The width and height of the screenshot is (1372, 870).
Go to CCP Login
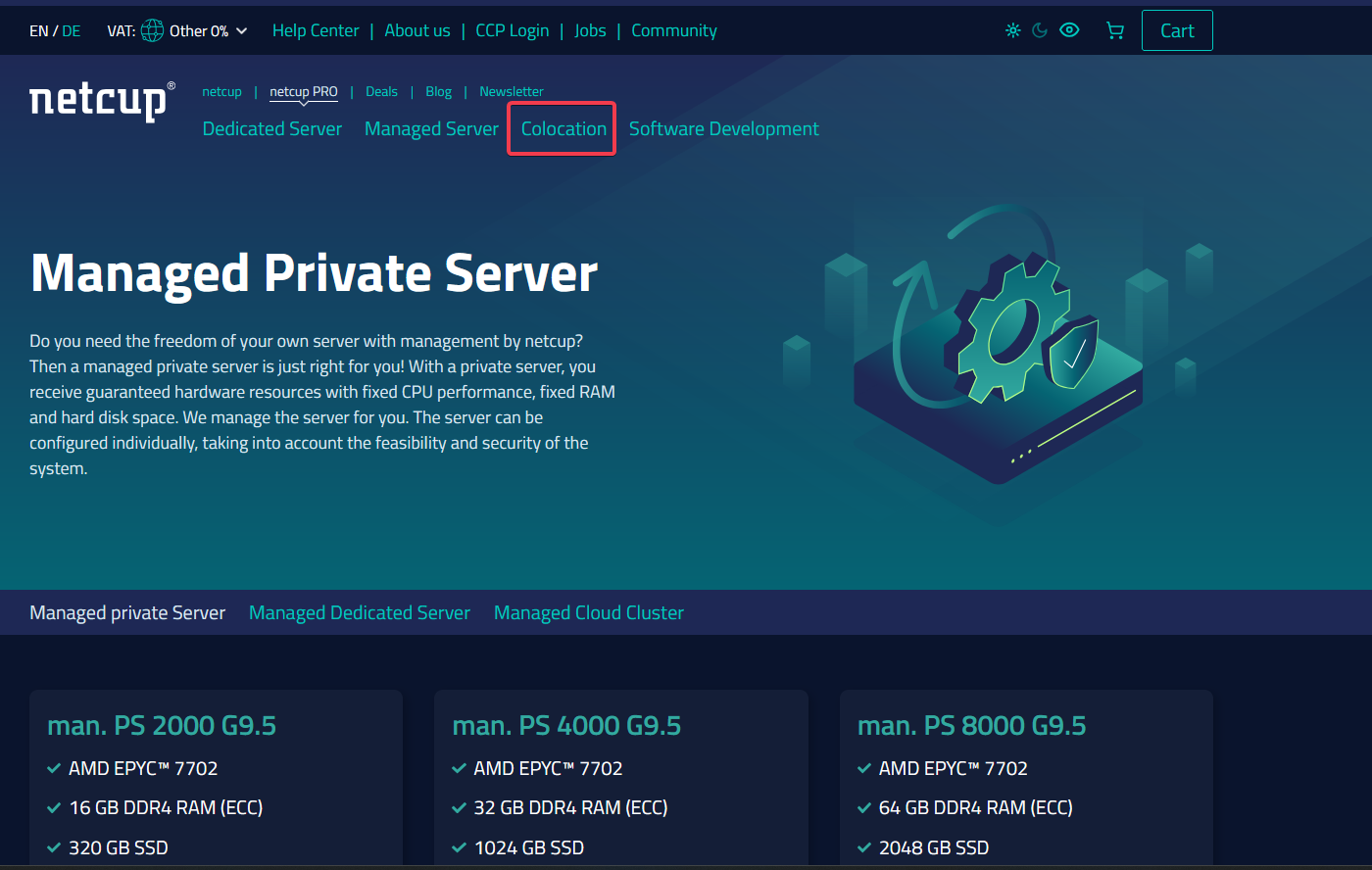pos(512,30)
